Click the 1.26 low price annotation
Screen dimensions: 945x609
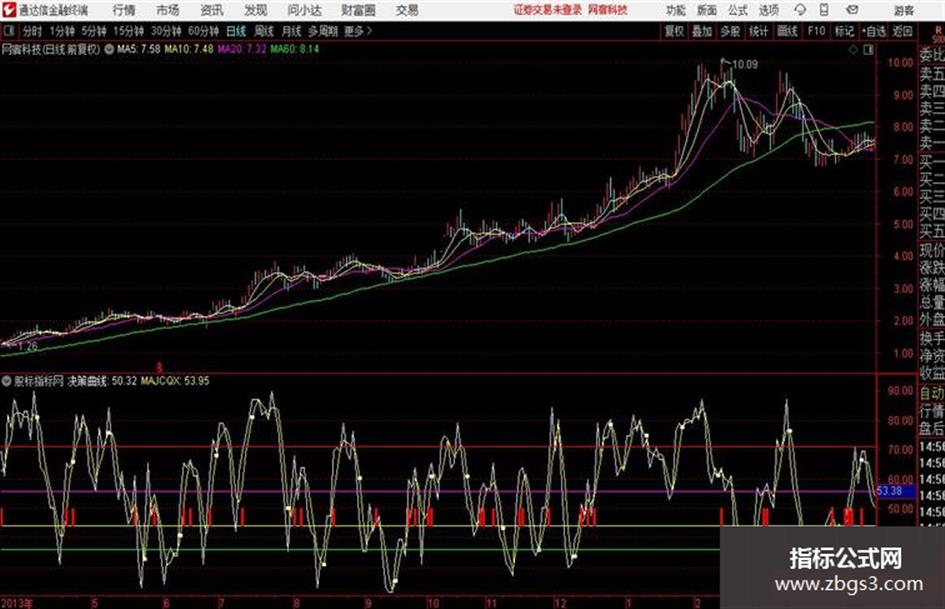pos(28,346)
